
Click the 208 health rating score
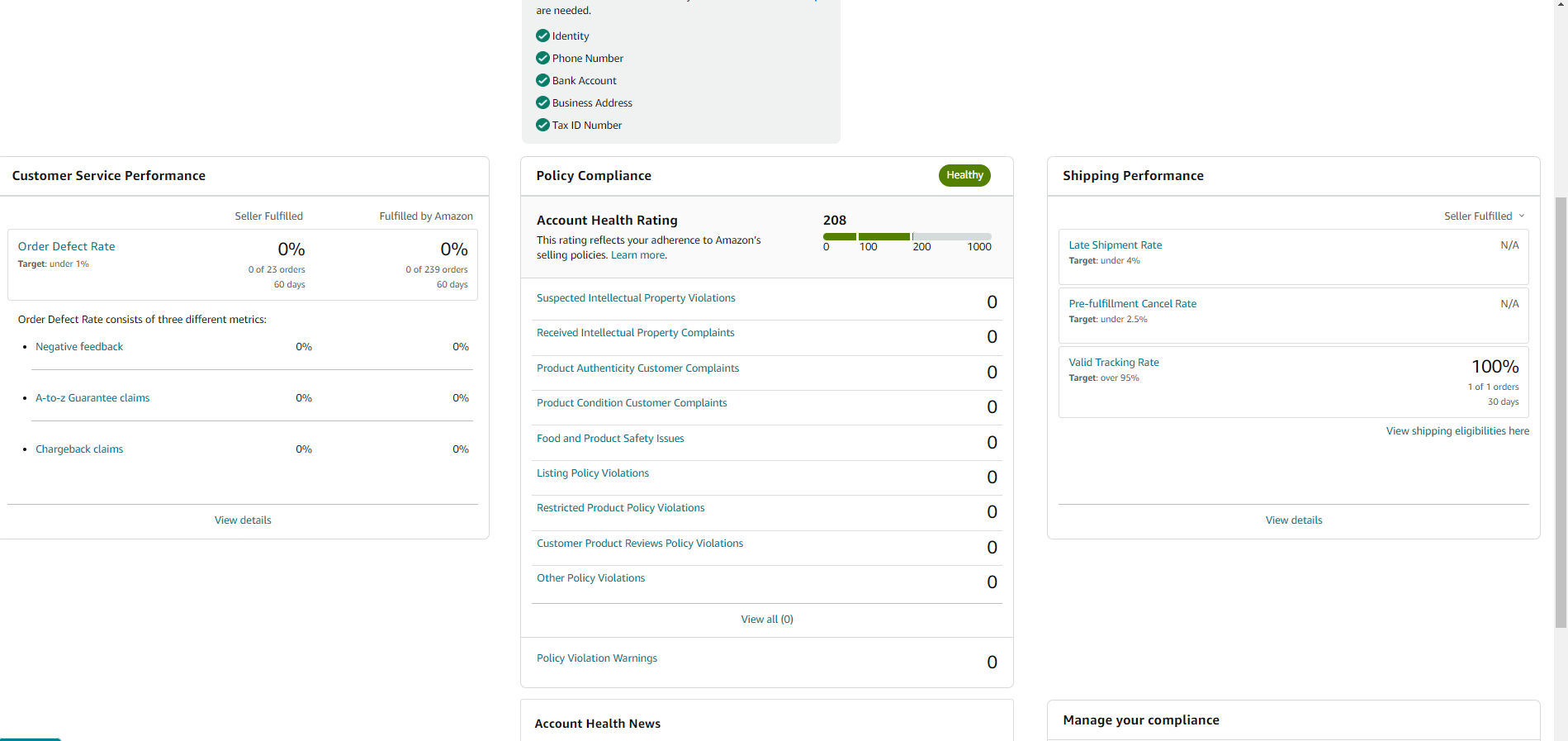coord(835,221)
